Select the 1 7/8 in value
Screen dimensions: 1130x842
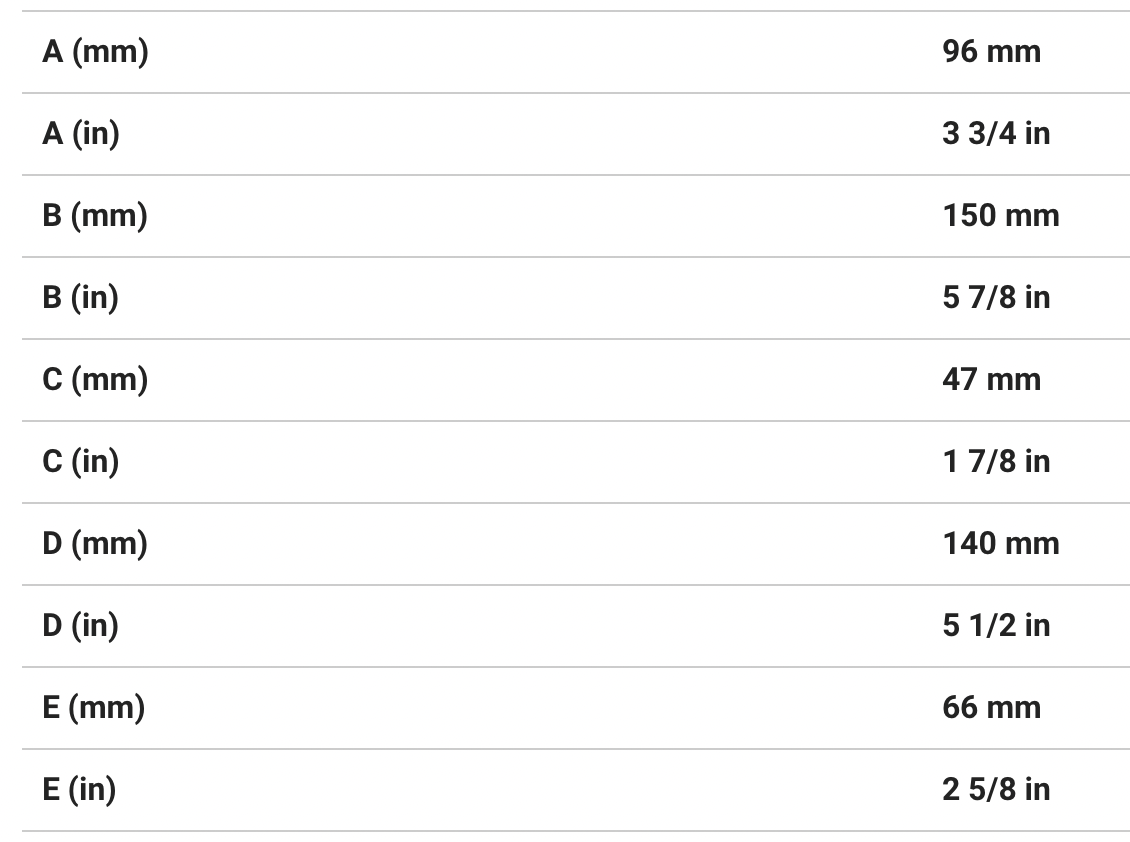coord(996,461)
